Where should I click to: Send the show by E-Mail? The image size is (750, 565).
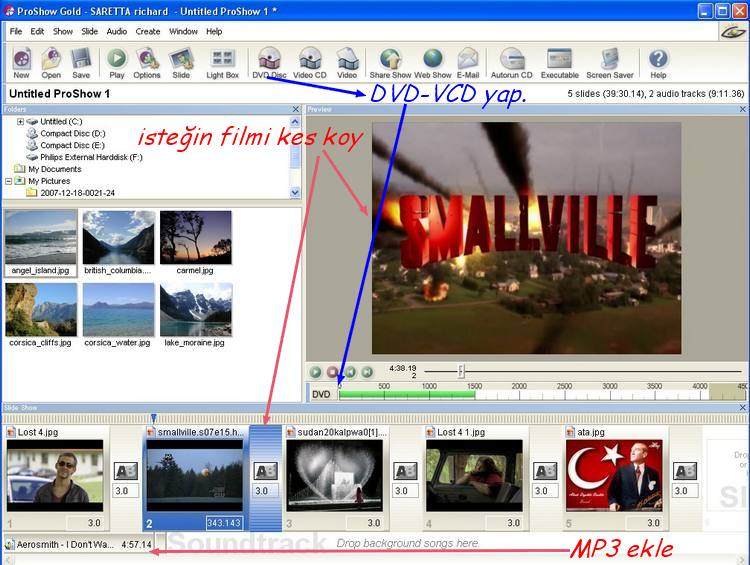pos(468,63)
